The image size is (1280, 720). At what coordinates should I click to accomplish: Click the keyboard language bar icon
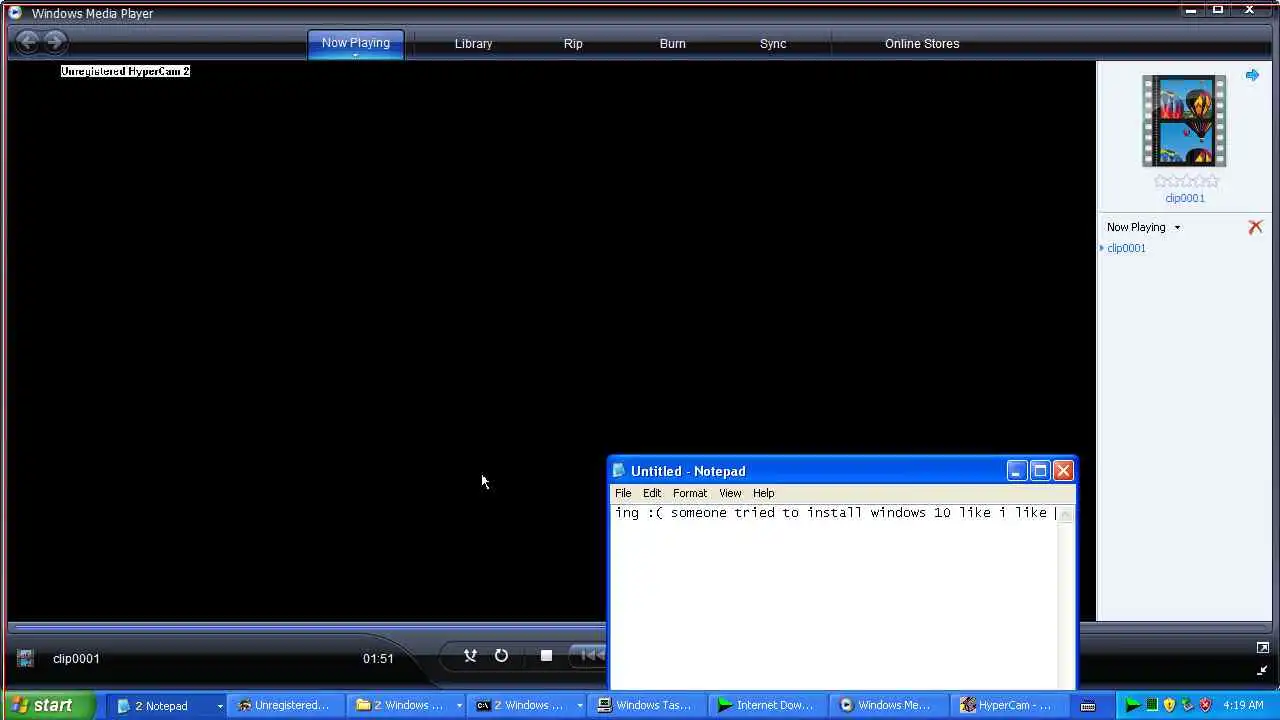[x=1088, y=705]
